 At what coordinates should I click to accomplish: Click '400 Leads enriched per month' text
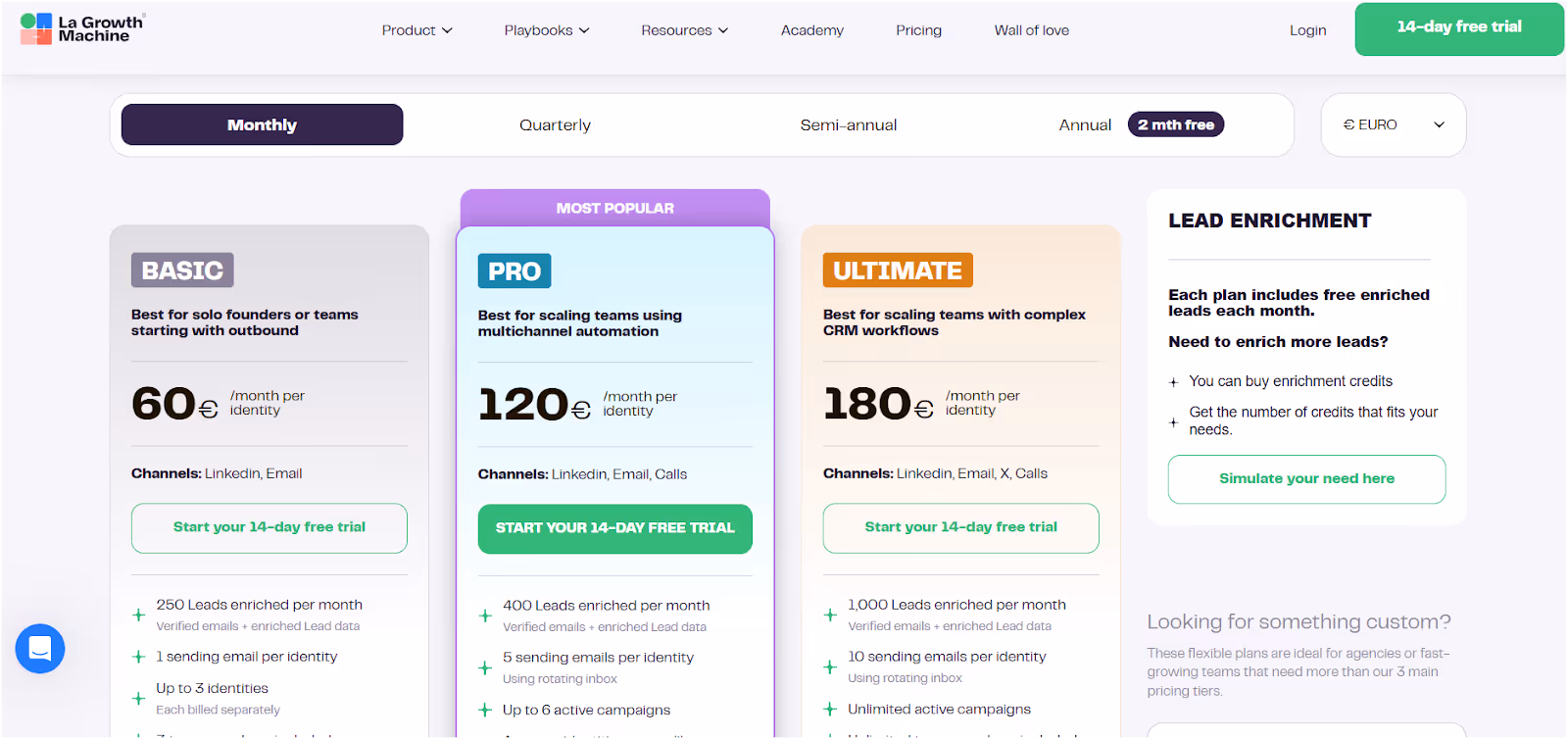pos(606,606)
